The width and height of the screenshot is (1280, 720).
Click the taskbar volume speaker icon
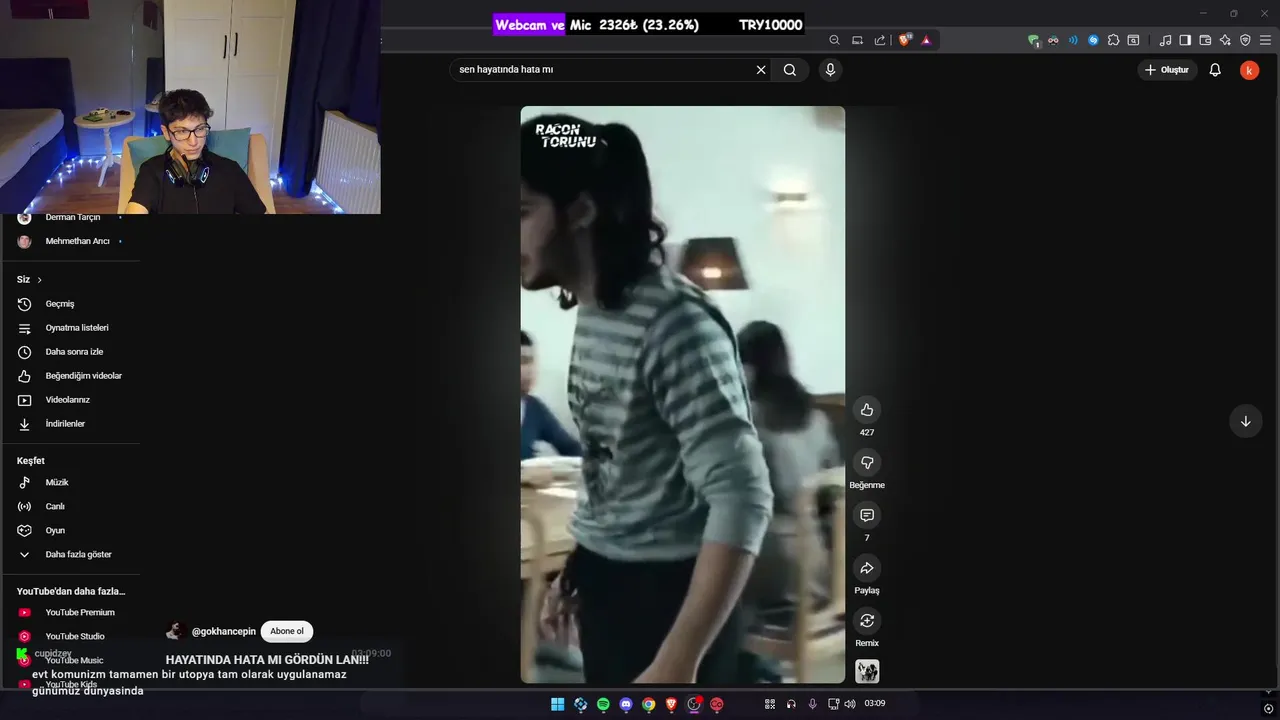(850, 704)
